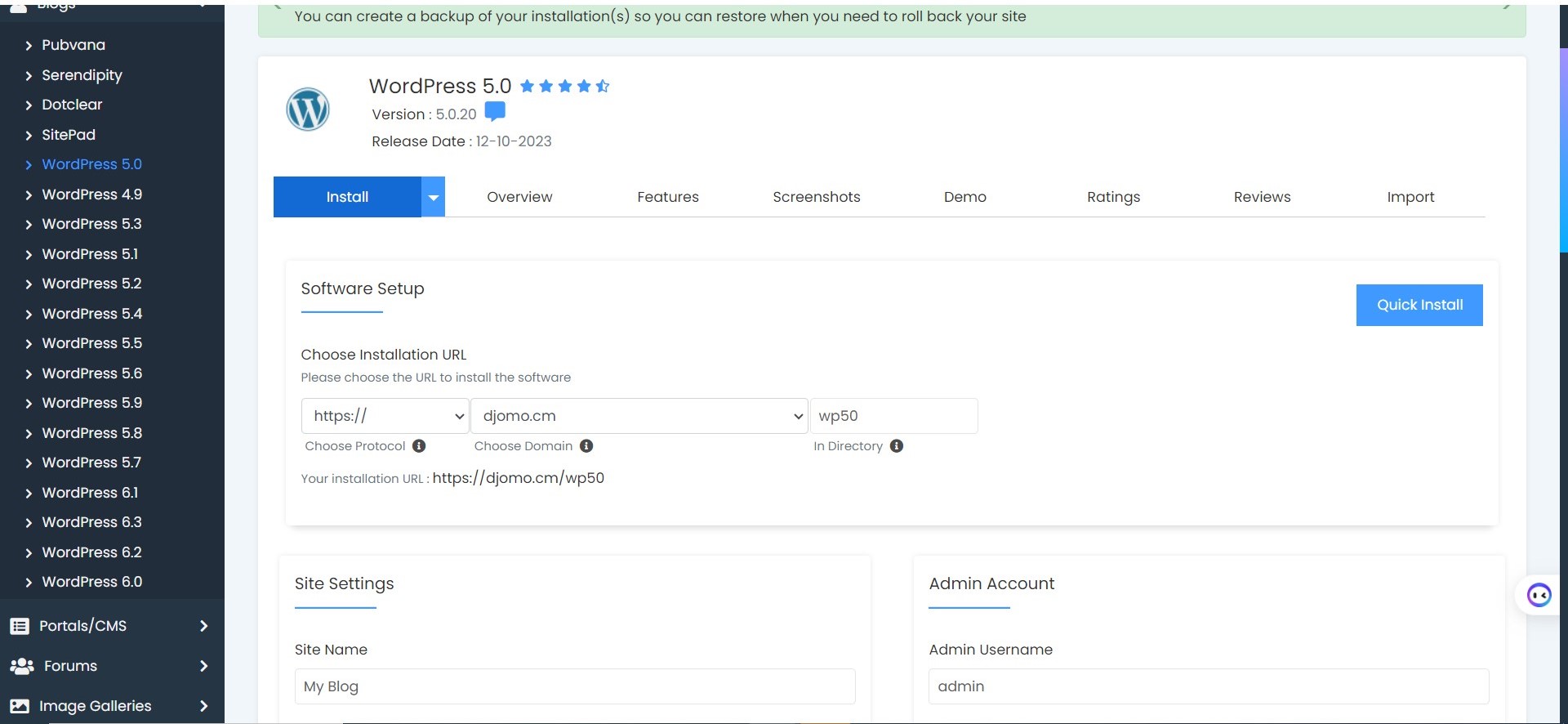The image size is (1568, 724).
Task: Click the version number 5.0.20
Action: click(x=456, y=114)
